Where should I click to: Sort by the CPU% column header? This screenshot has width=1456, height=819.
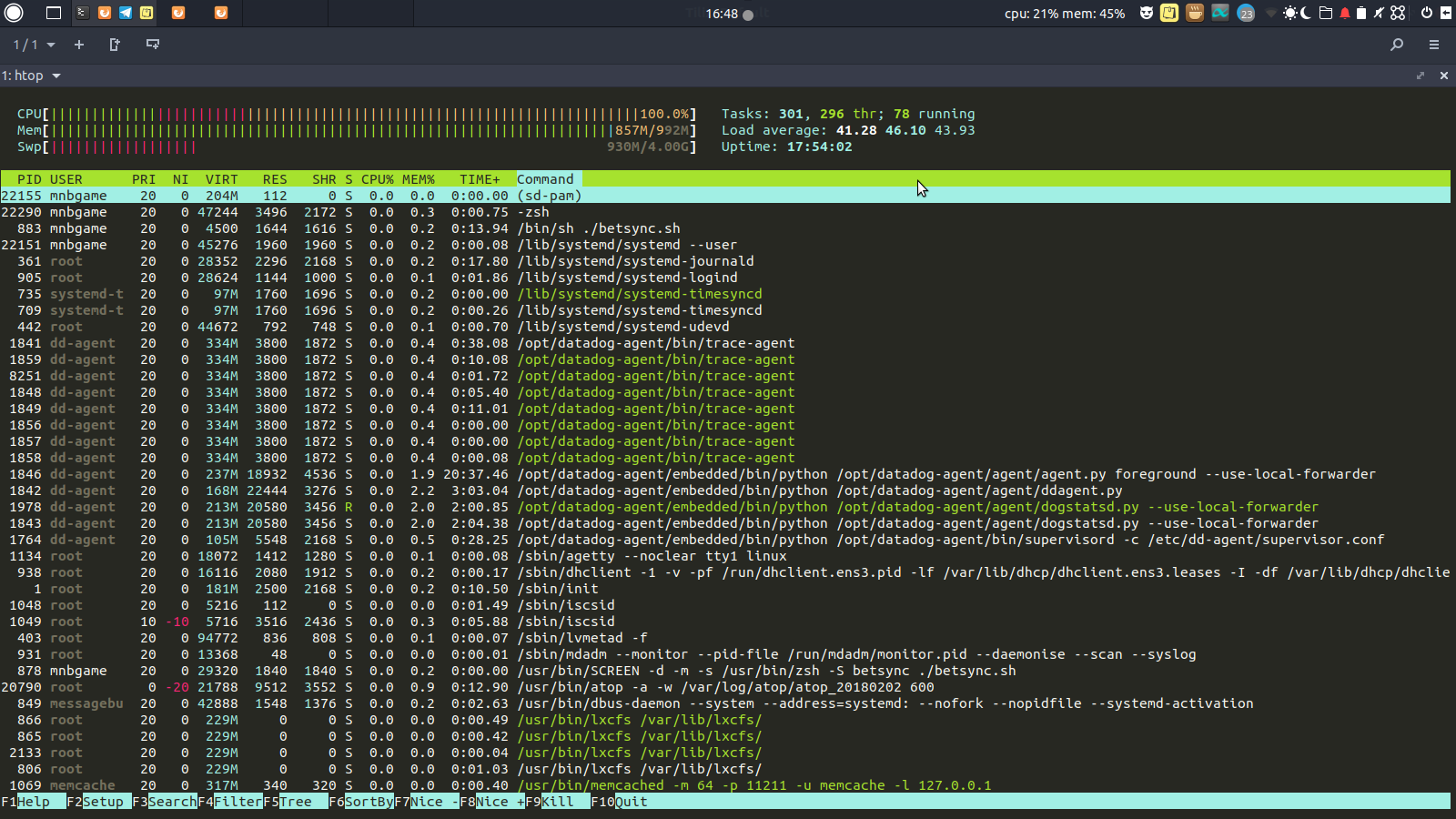click(378, 179)
